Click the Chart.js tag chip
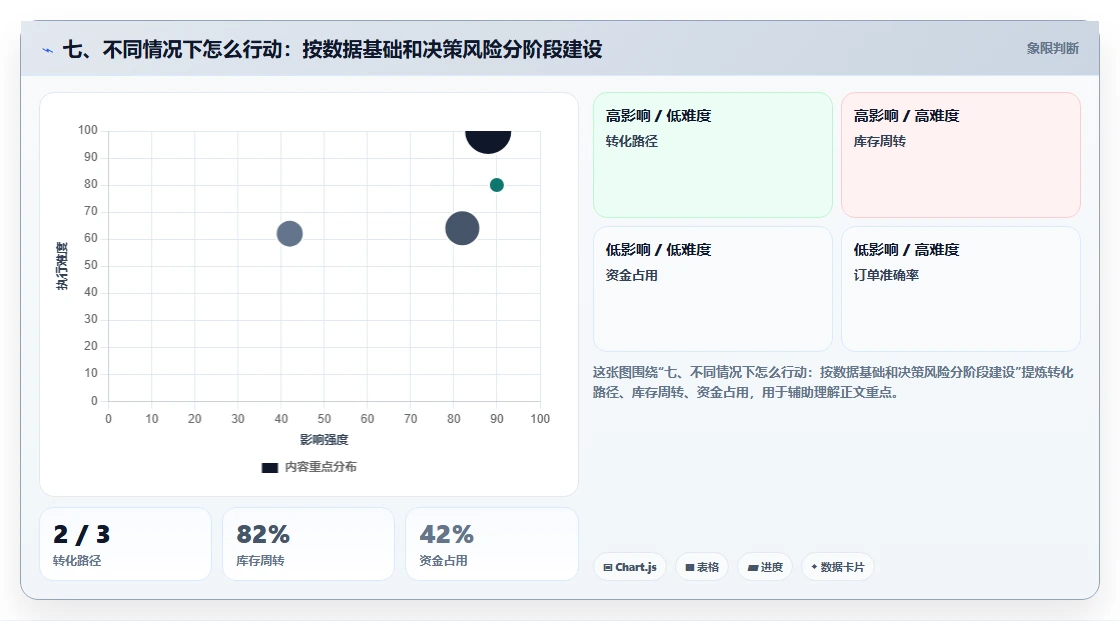This screenshot has width=1120, height=621. click(x=630, y=567)
